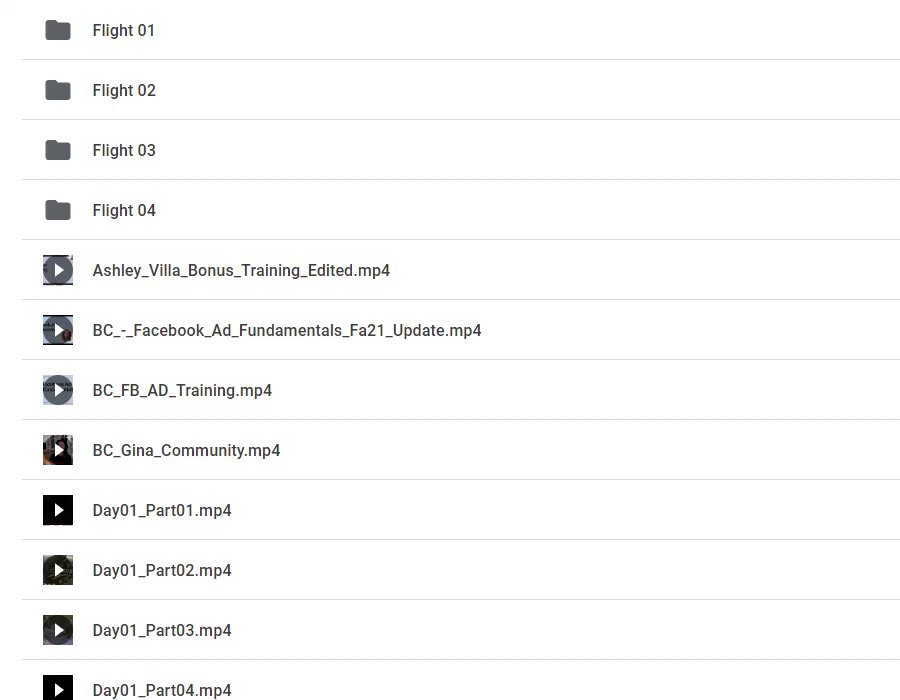The width and height of the screenshot is (900, 700).
Task: Open the BC_Gina_Community.mp4 file name
Action: [186, 450]
